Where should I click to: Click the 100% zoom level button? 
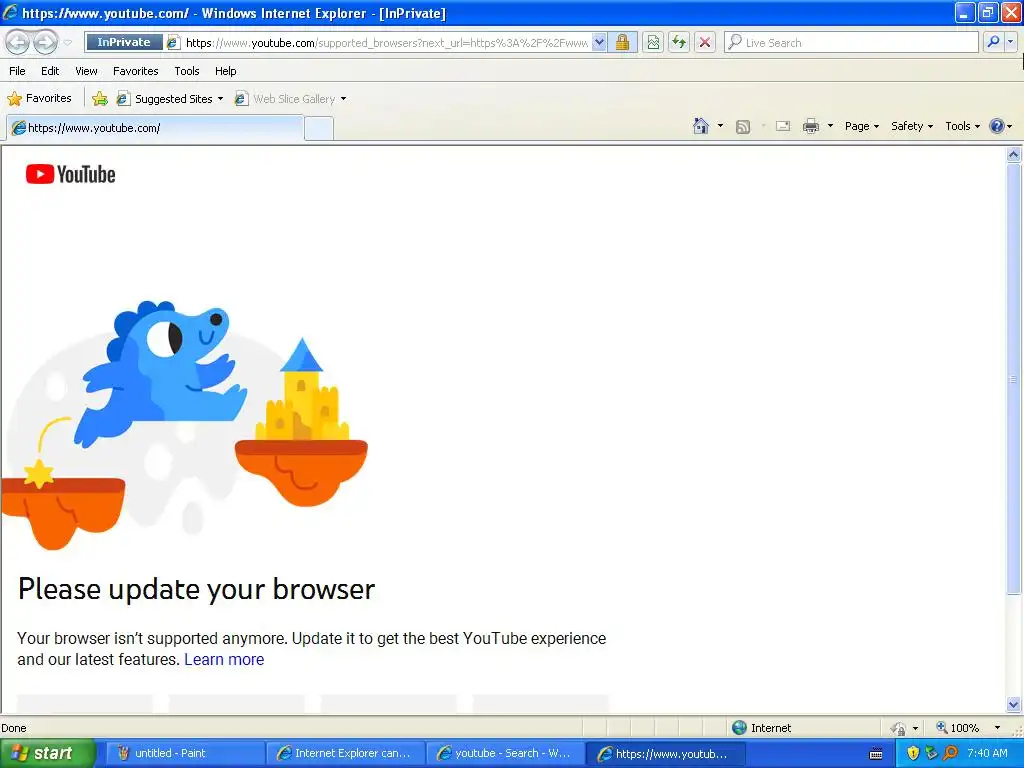click(x=957, y=728)
